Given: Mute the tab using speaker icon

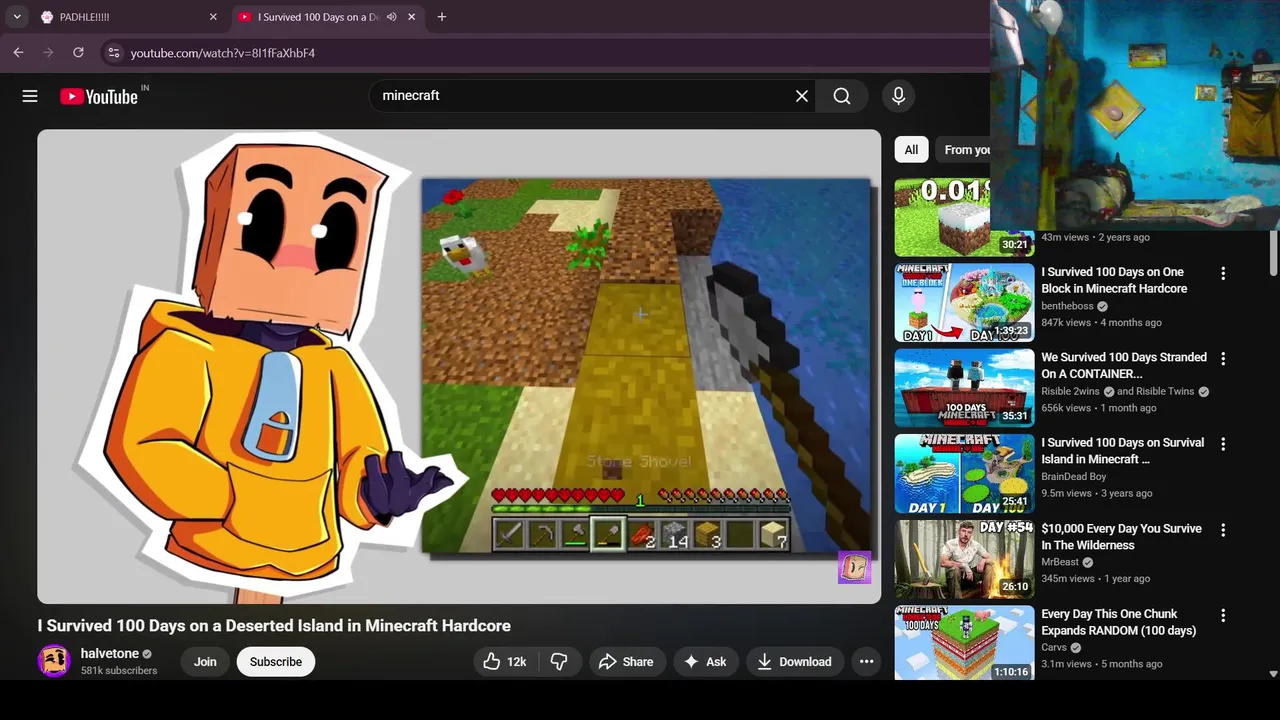Looking at the screenshot, I should (x=392, y=17).
